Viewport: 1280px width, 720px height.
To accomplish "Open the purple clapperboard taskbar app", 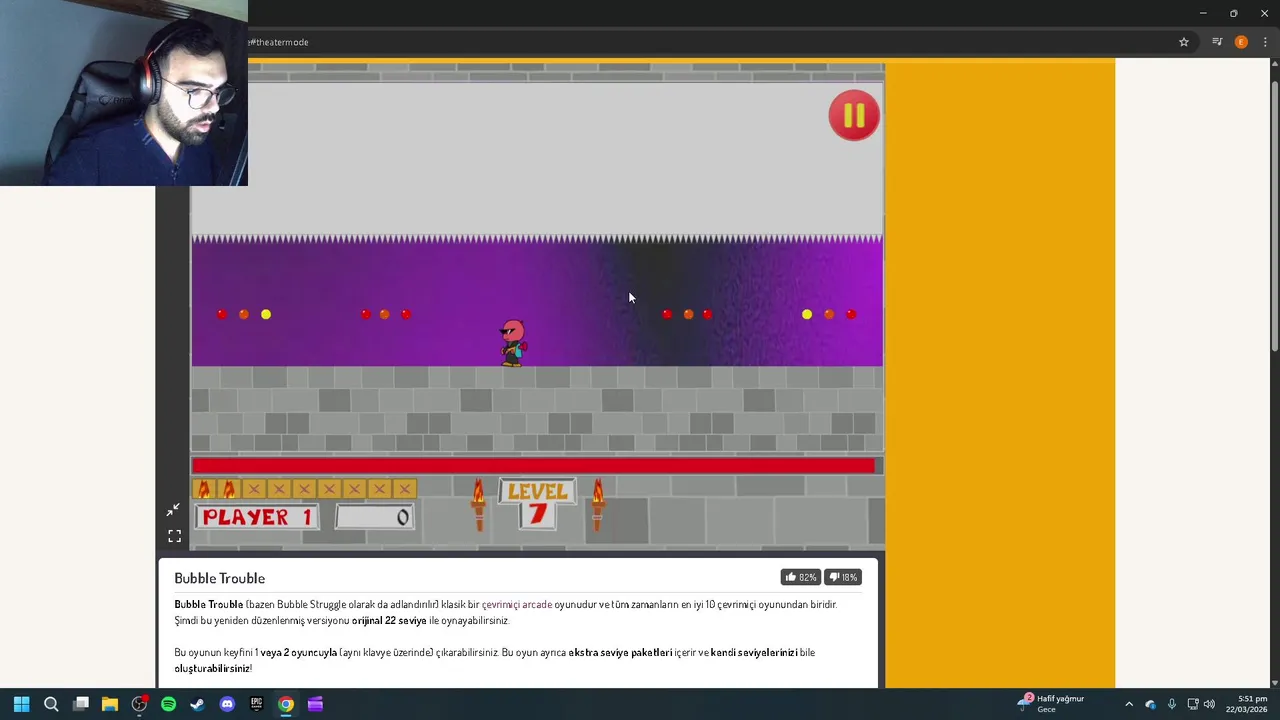I will (x=315, y=704).
